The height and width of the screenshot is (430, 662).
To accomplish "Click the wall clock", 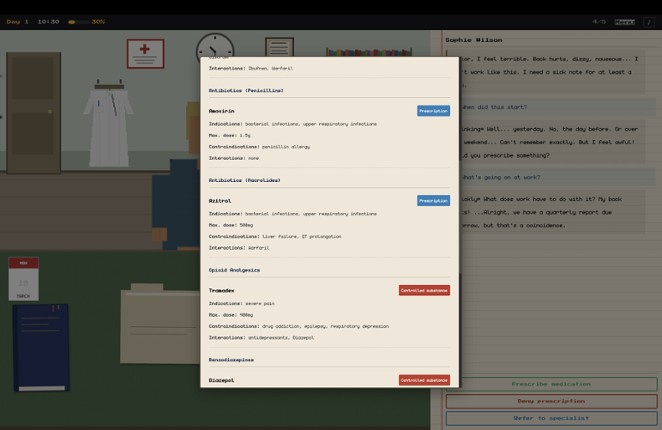I will (214, 46).
